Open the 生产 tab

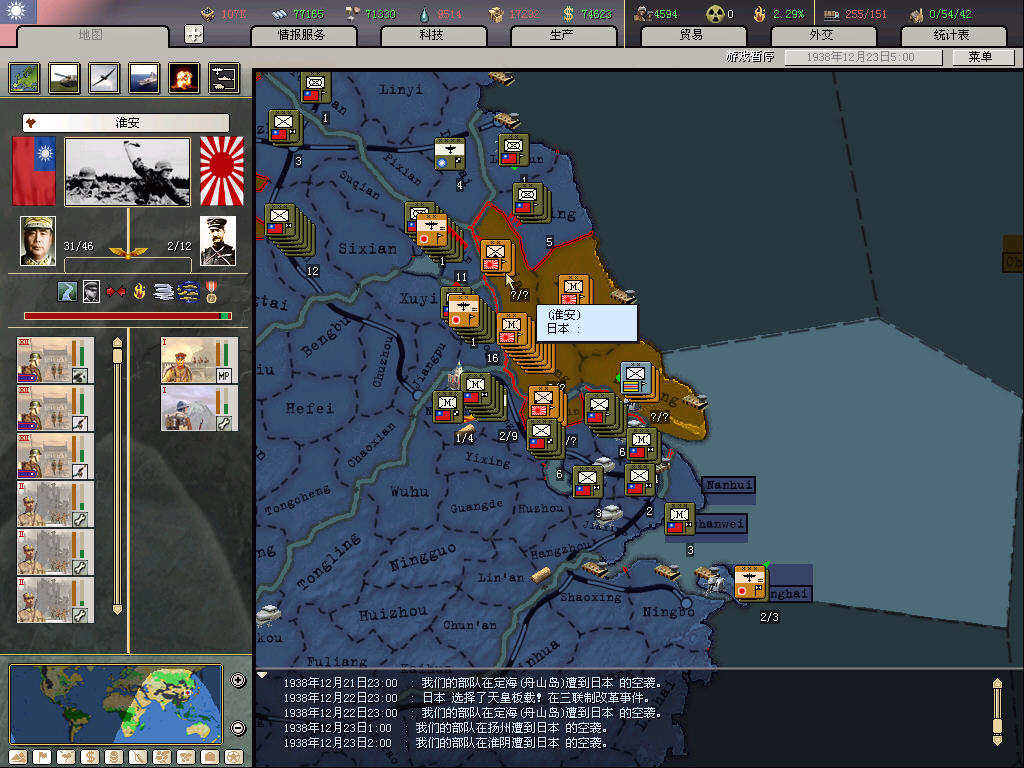pos(563,35)
